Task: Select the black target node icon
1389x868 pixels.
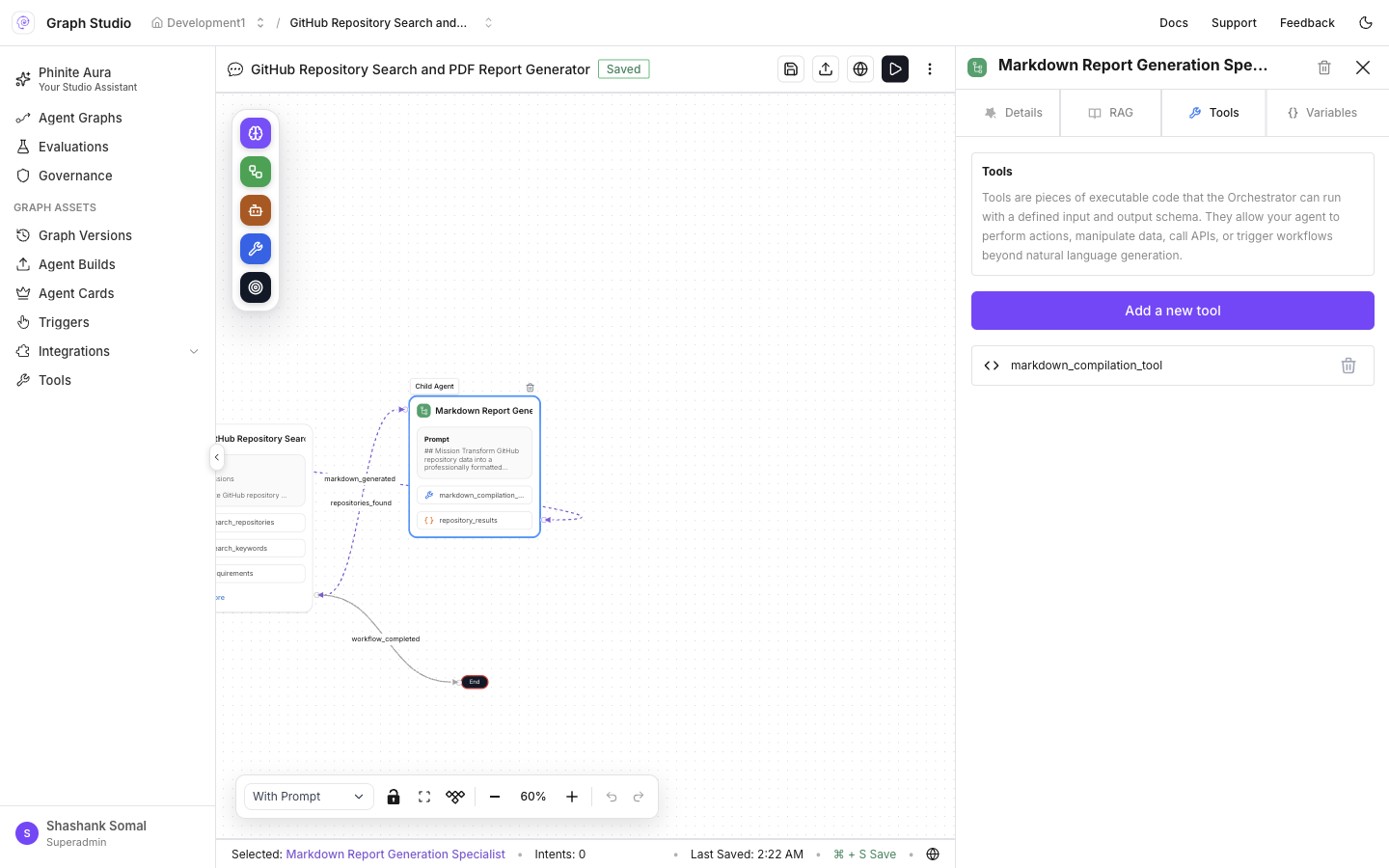Action: [x=256, y=287]
